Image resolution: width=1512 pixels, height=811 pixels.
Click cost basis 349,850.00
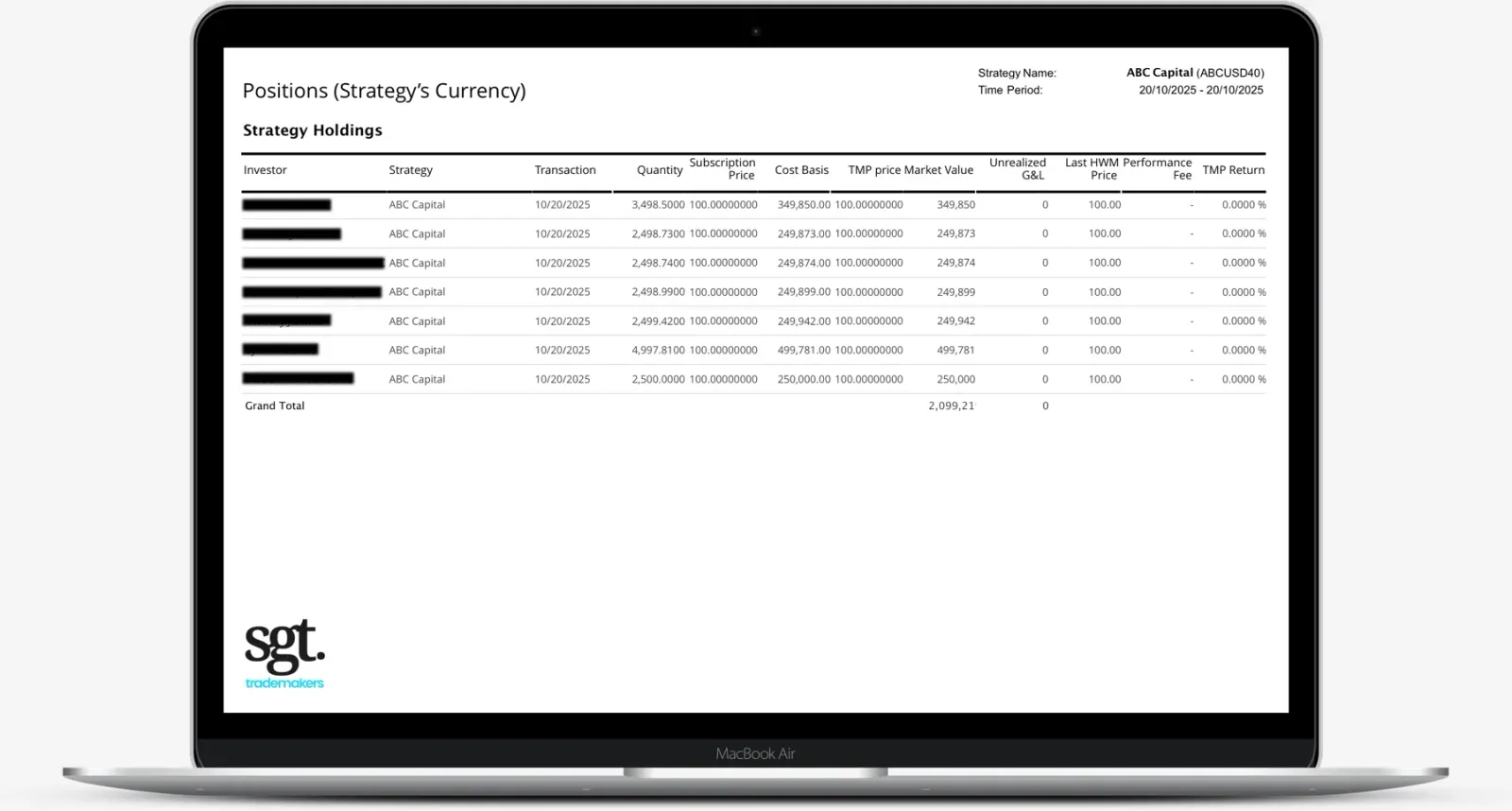[804, 205]
